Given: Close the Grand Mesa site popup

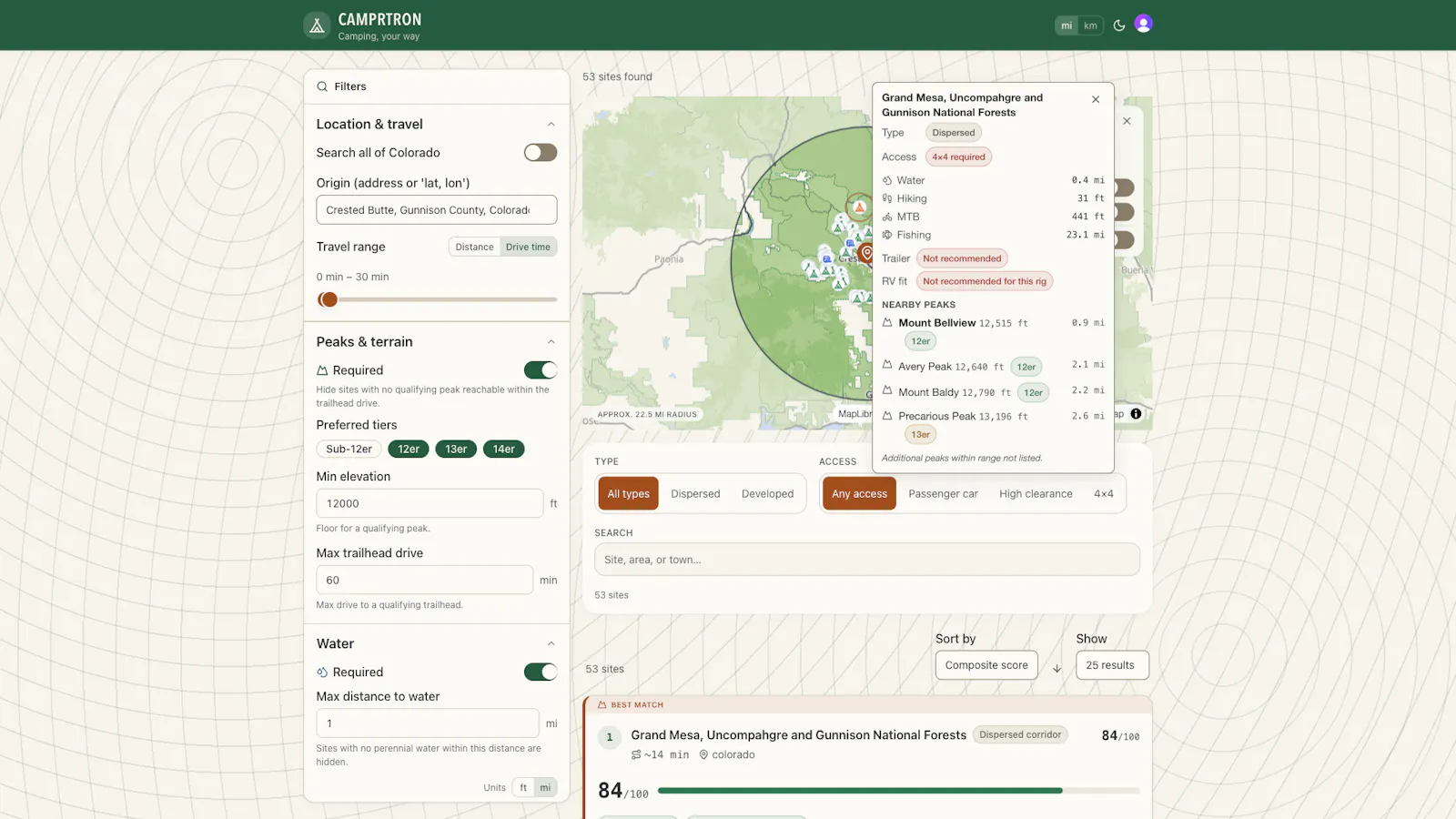Looking at the screenshot, I should 1096,99.
